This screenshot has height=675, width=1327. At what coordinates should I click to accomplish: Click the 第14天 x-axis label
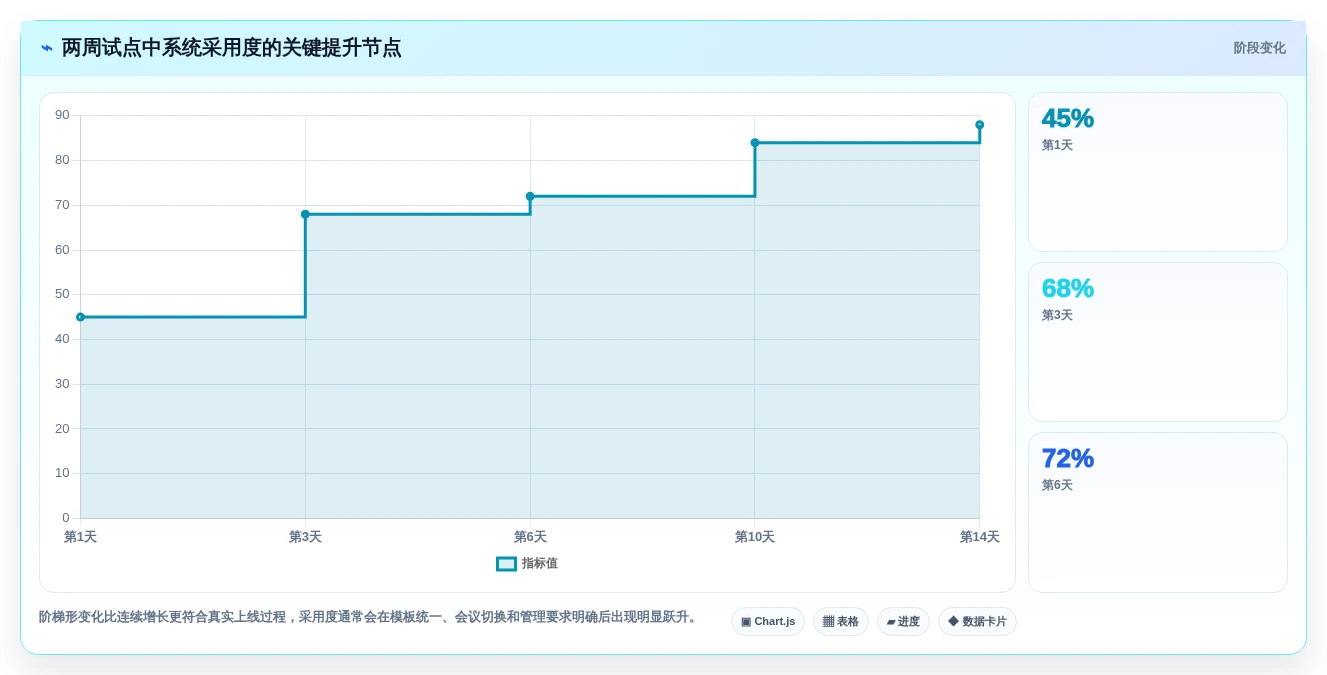[x=980, y=537]
